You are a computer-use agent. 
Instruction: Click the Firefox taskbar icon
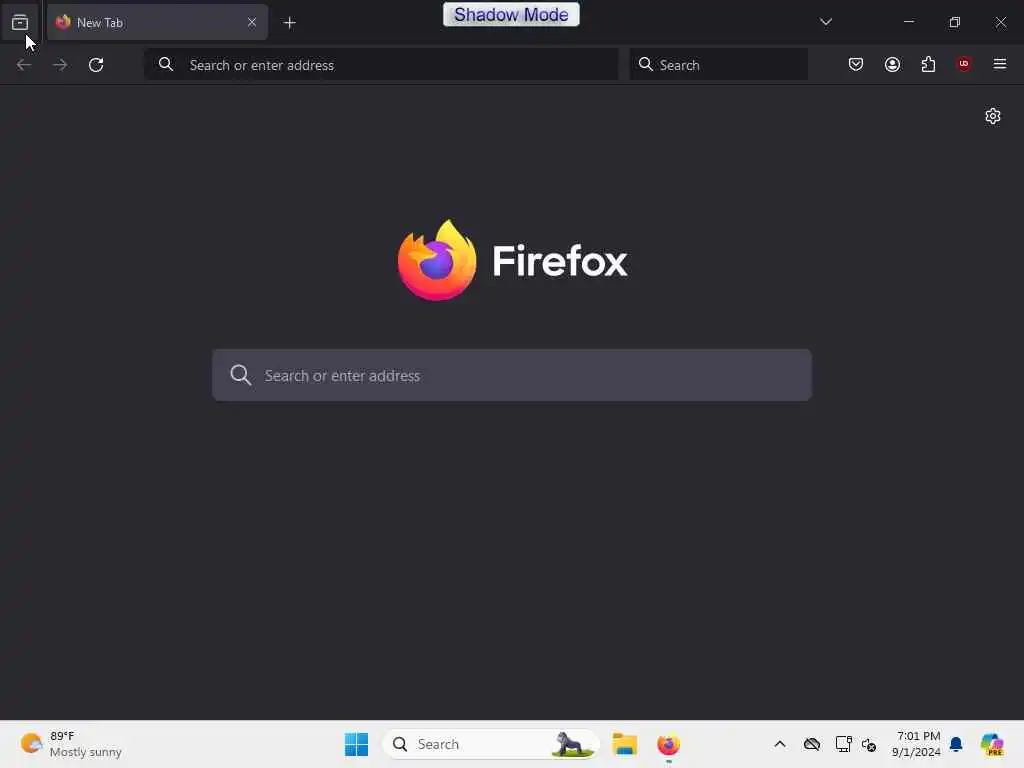point(668,744)
